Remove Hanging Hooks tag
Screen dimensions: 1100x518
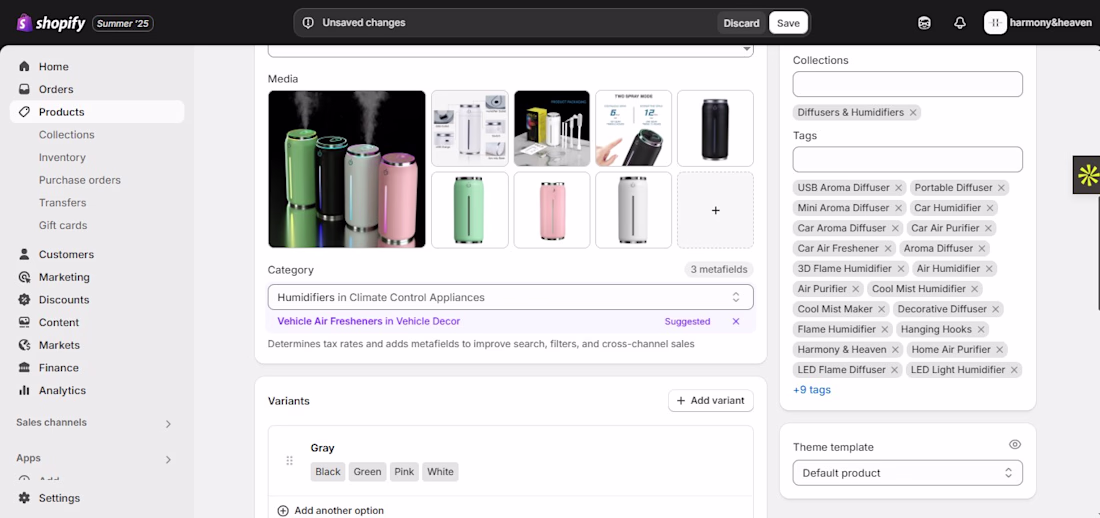coord(981,329)
